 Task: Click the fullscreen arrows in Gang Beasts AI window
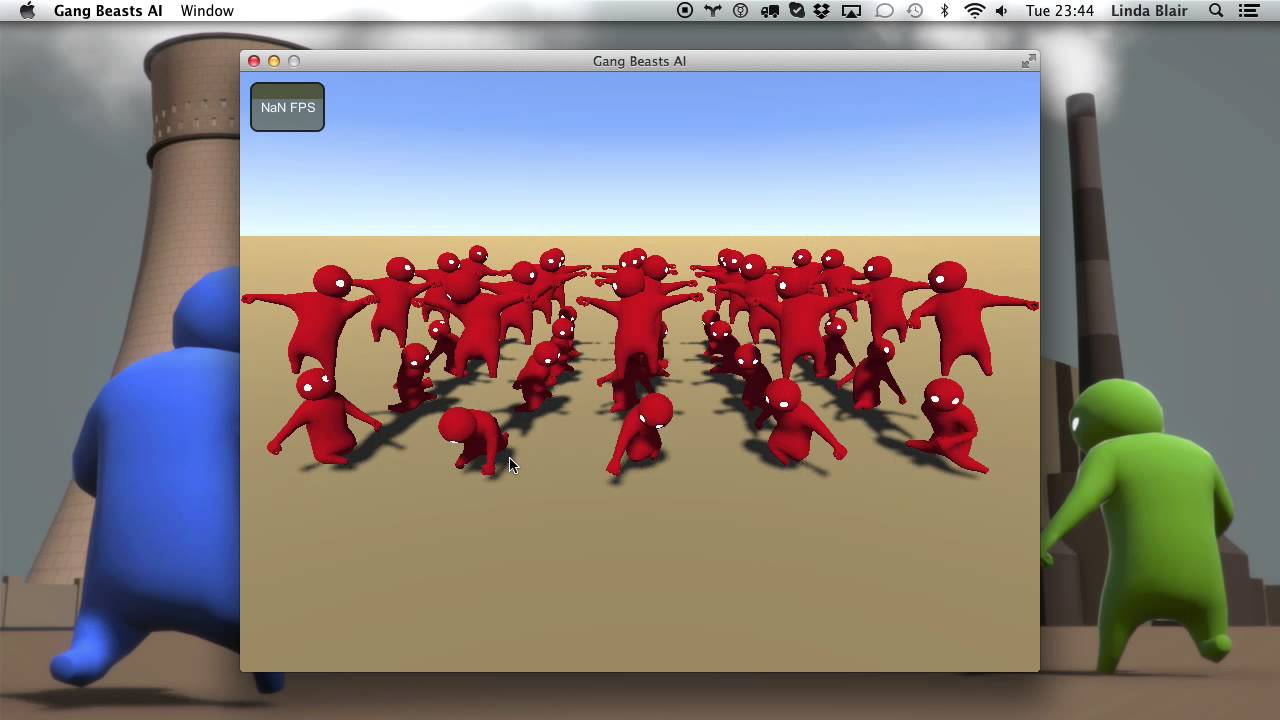click(x=1028, y=61)
